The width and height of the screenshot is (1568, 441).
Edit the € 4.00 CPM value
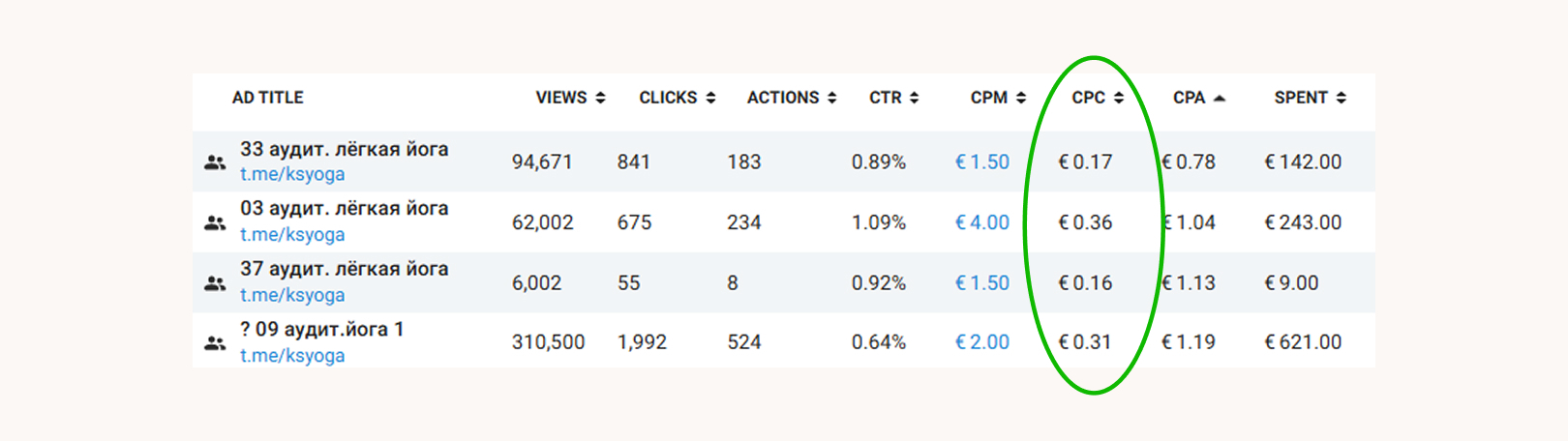point(982,222)
